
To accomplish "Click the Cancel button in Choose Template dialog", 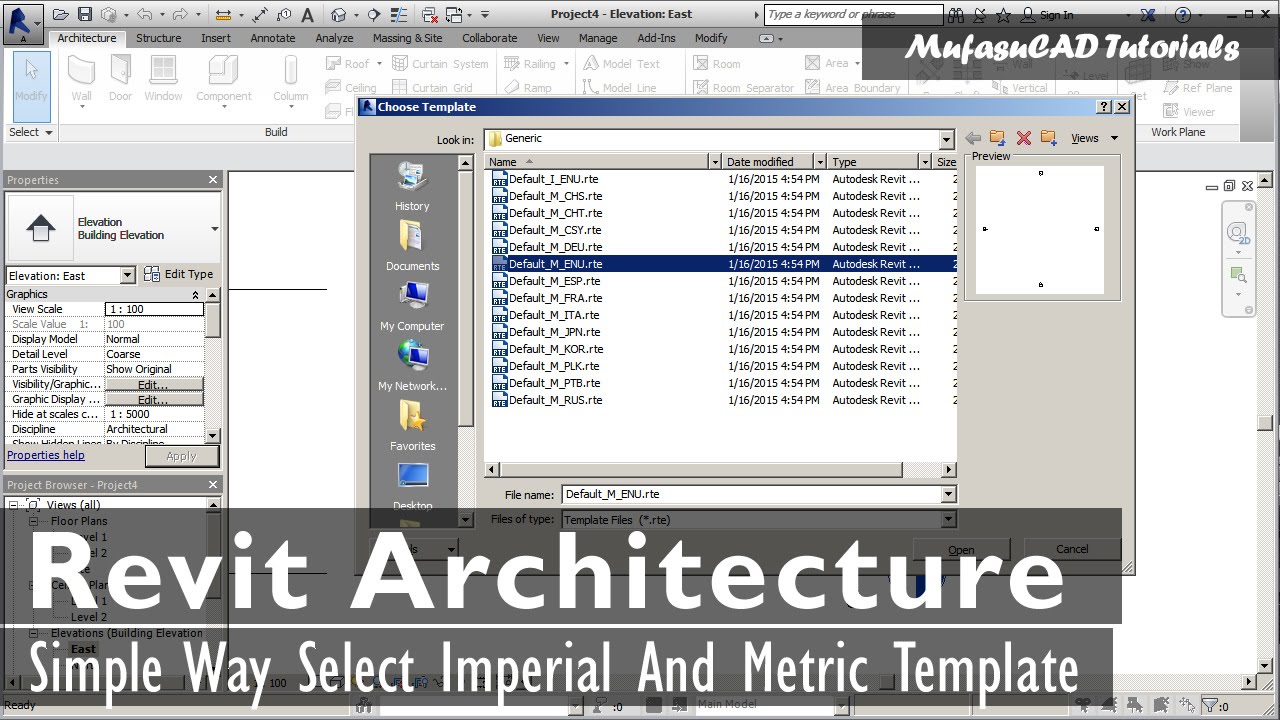I will (1072, 549).
